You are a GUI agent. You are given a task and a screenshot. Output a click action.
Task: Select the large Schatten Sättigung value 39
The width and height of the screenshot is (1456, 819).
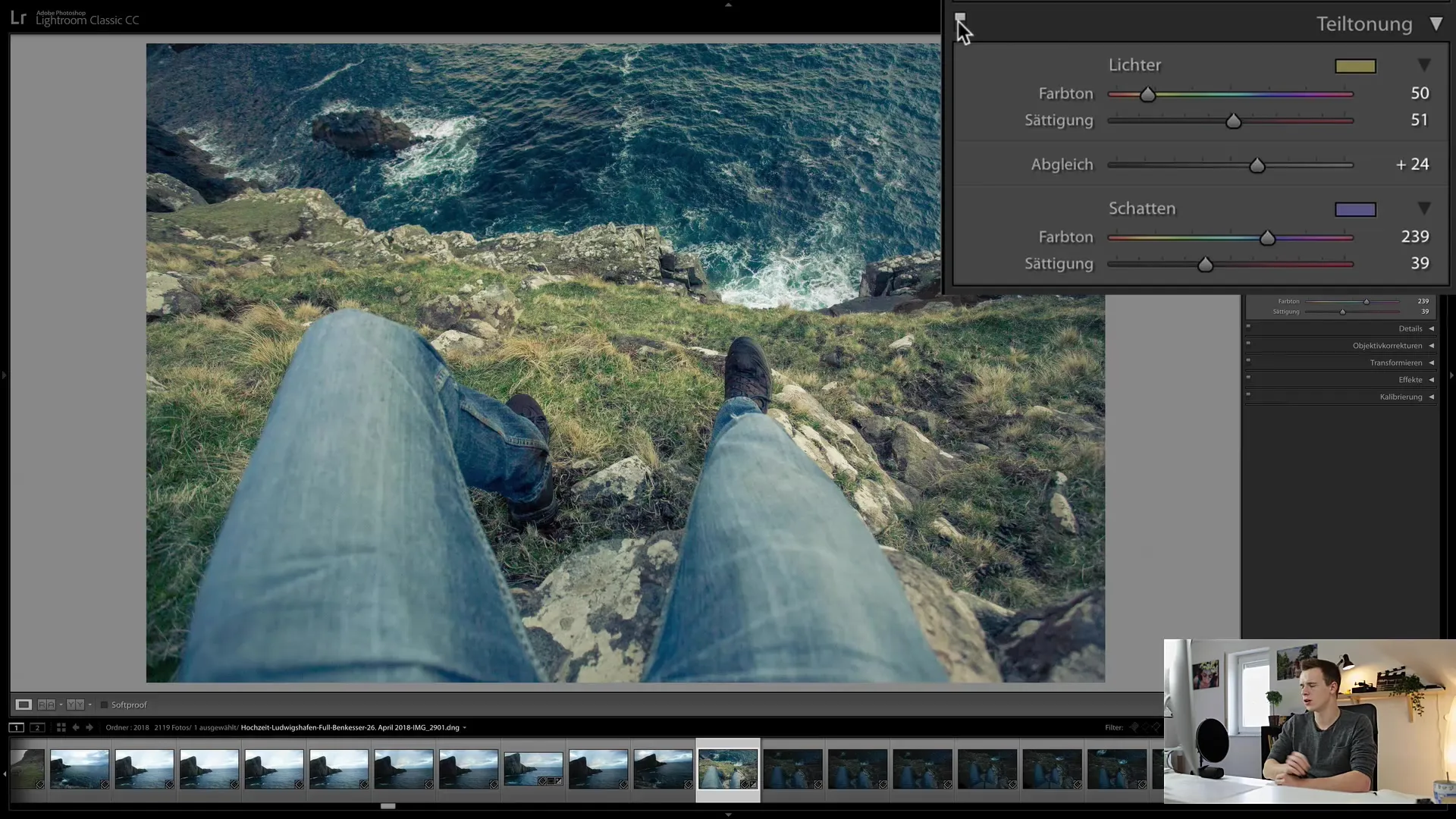(1420, 263)
